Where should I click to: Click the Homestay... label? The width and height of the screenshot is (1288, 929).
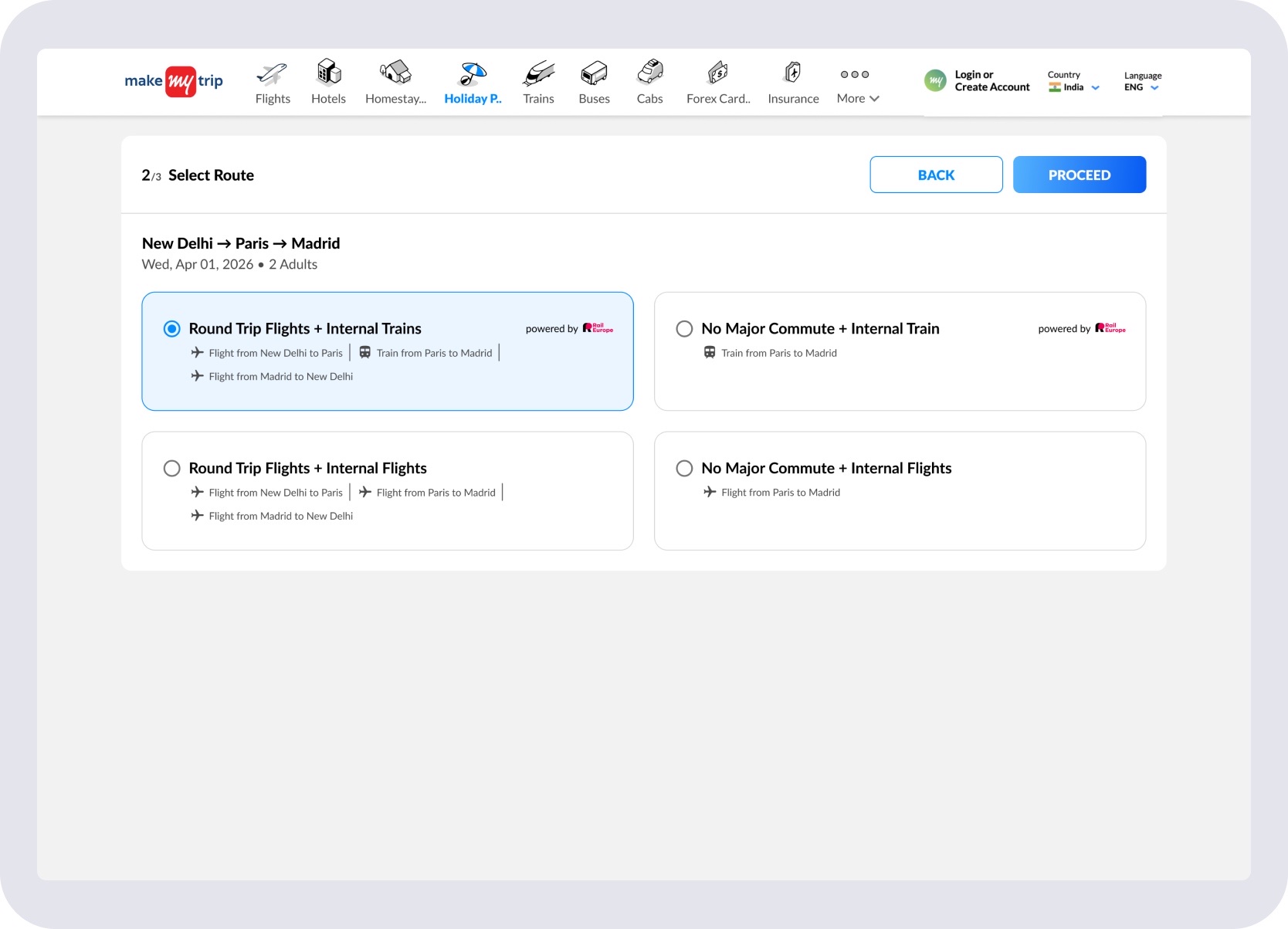395,99
